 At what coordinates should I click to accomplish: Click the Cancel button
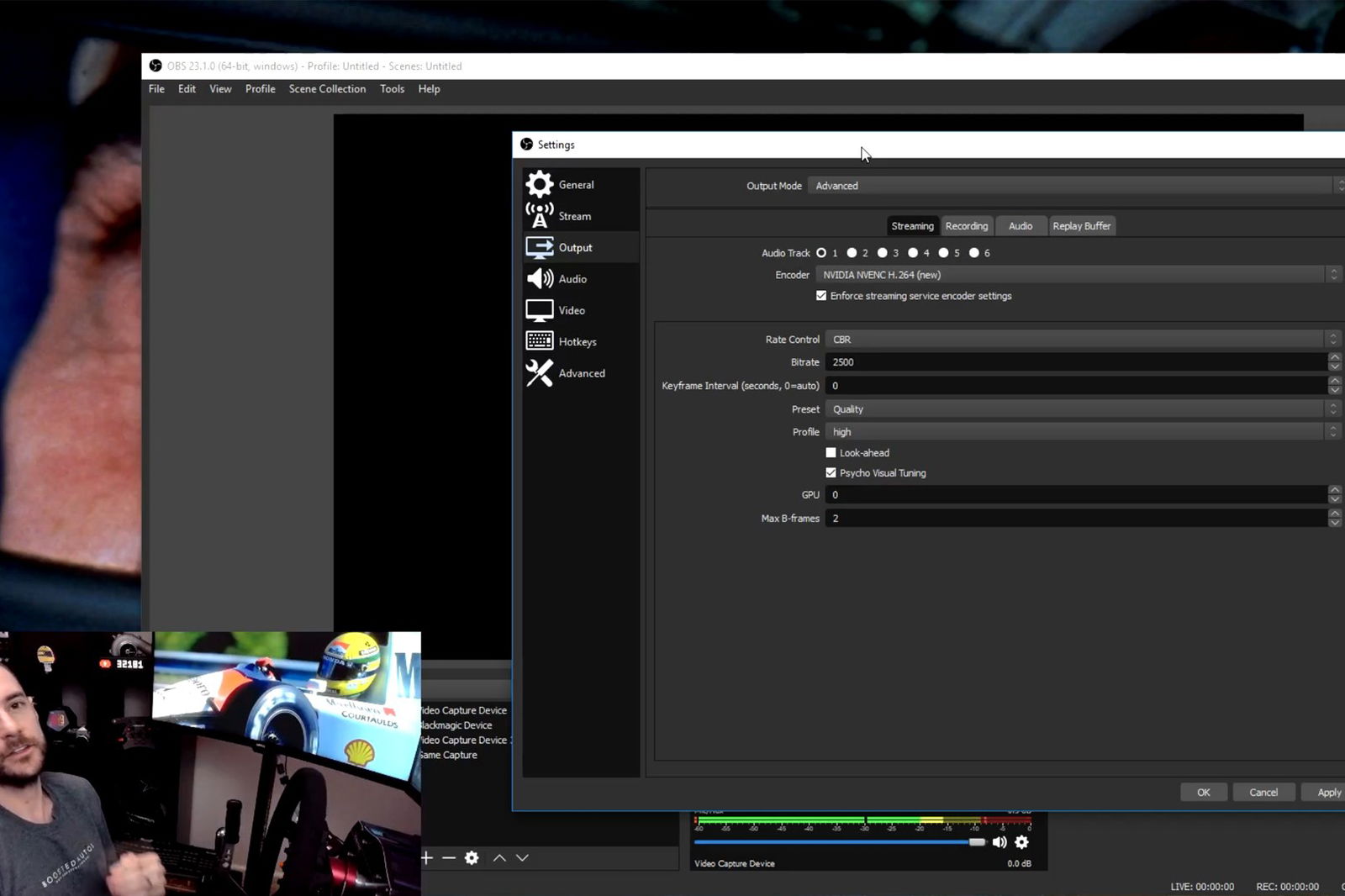coord(1263,793)
